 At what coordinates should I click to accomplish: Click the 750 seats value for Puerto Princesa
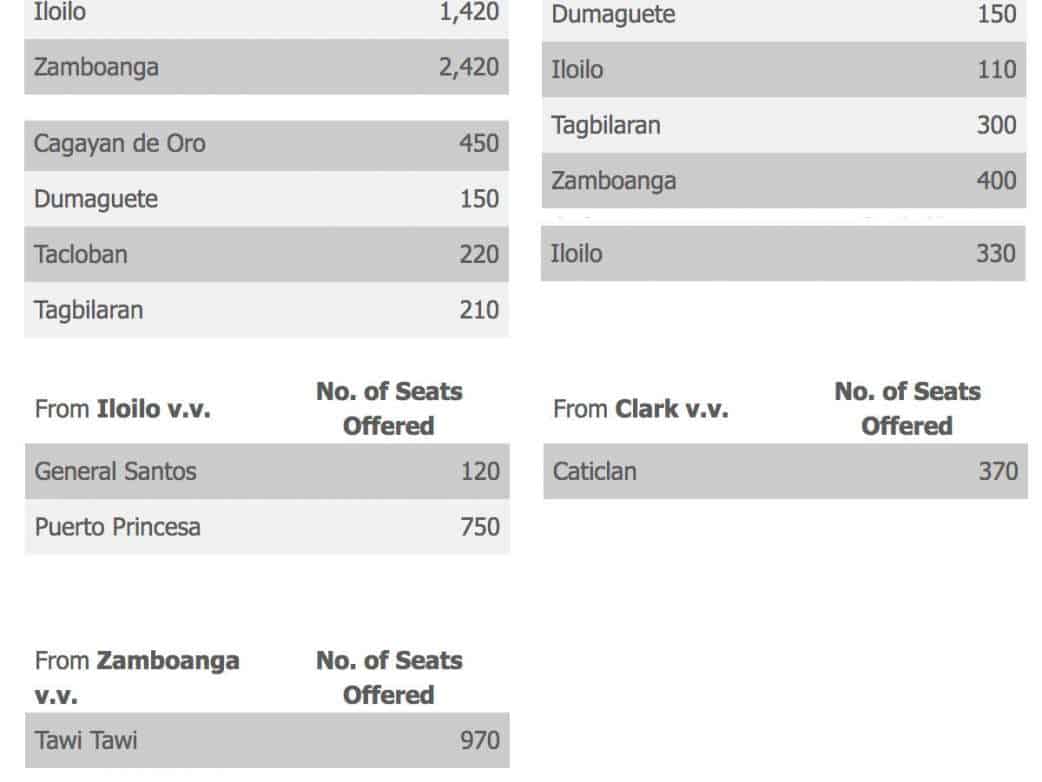point(480,527)
